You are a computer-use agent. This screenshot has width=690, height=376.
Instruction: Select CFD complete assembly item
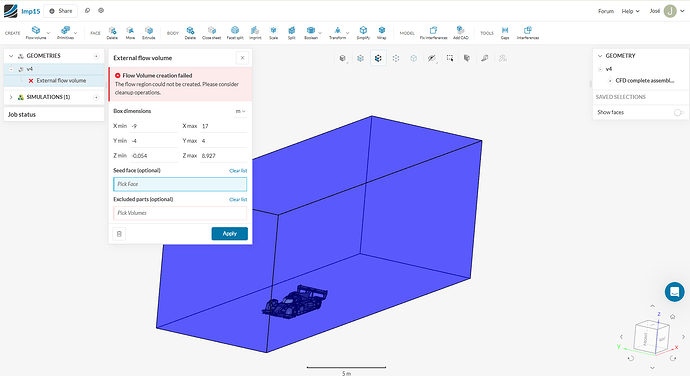pos(645,81)
